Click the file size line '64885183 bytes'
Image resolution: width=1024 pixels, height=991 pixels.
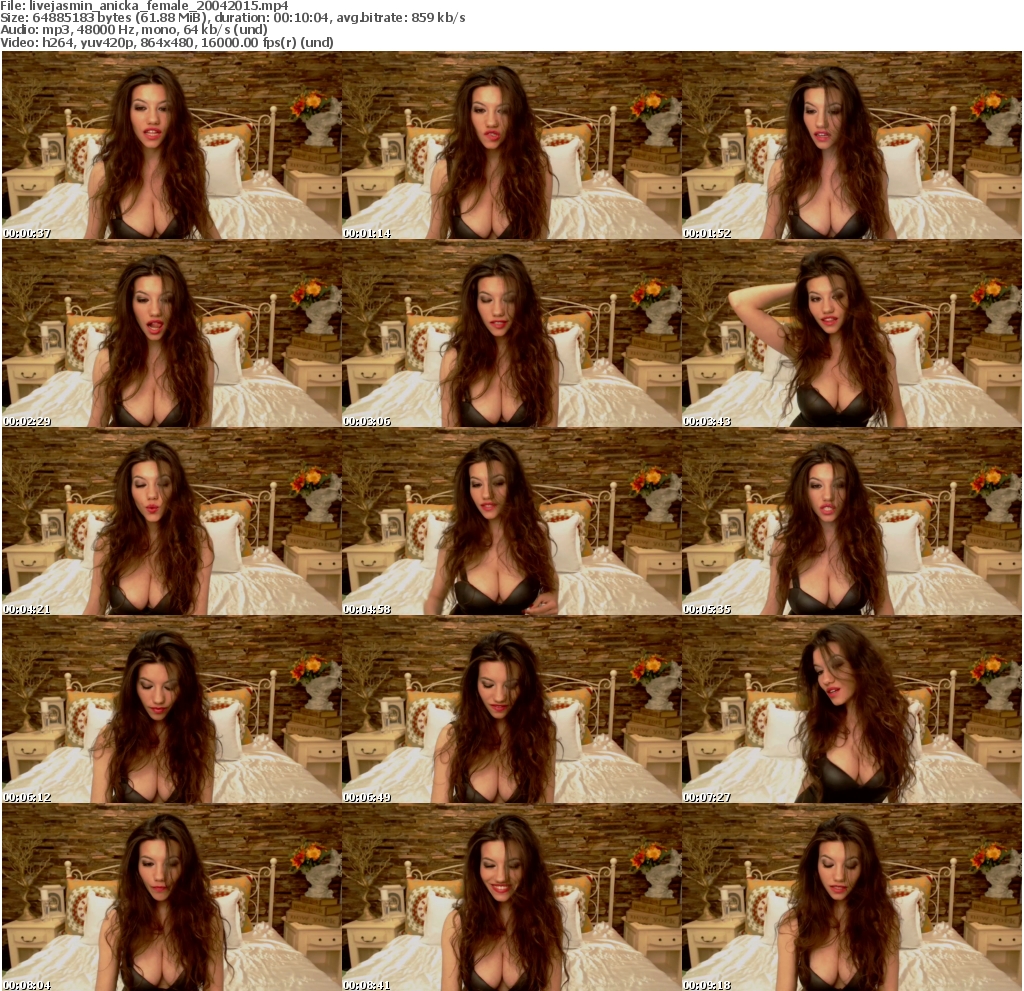point(232,18)
